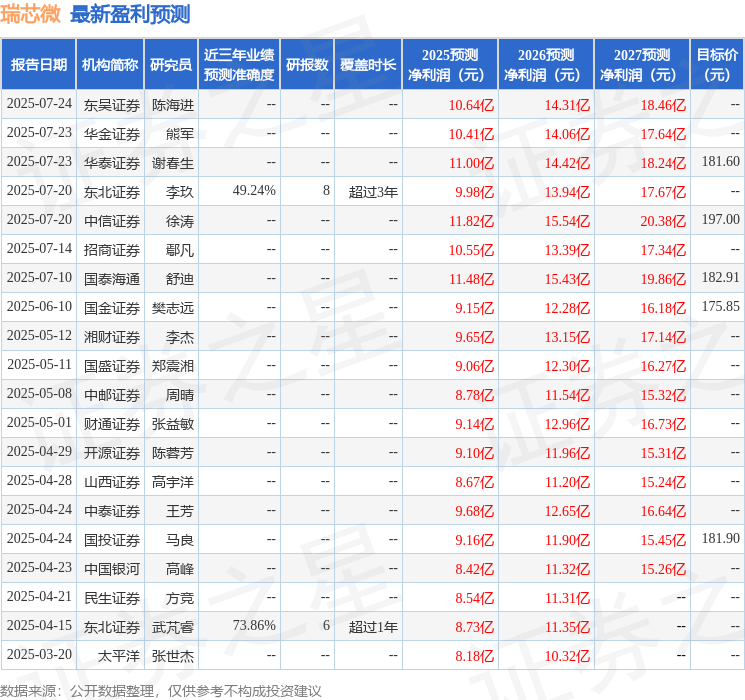Click analyst name 樊志远

point(173,308)
